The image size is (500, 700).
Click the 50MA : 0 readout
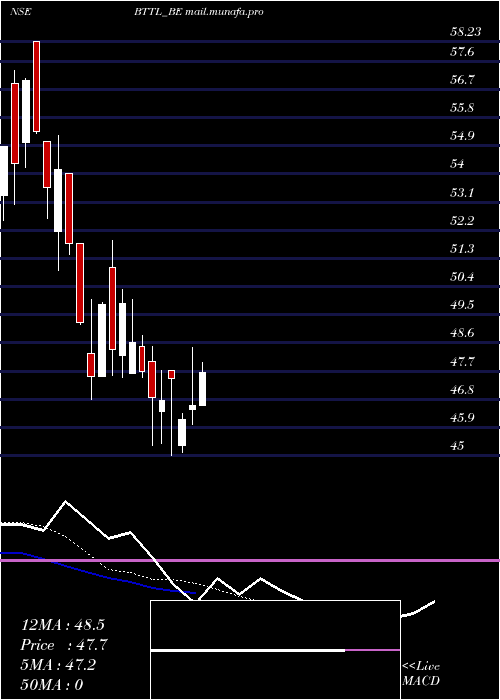(52, 685)
